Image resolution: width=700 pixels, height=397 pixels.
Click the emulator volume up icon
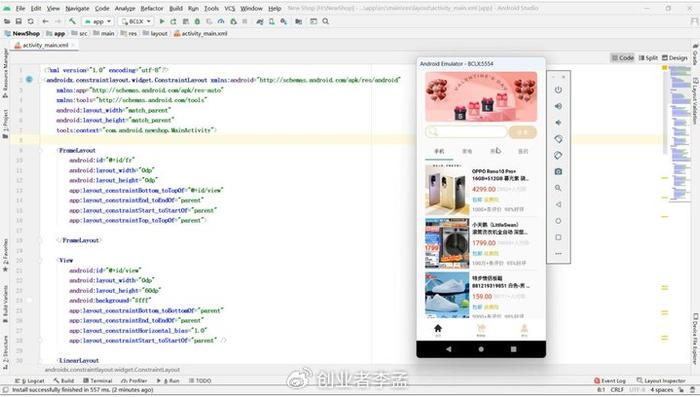tap(558, 106)
